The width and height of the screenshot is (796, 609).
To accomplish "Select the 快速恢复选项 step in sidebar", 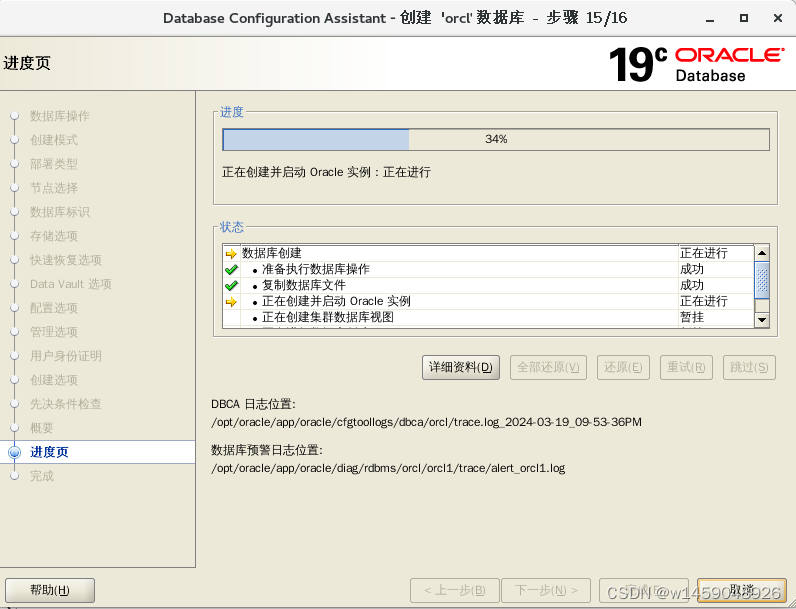I will (65, 260).
